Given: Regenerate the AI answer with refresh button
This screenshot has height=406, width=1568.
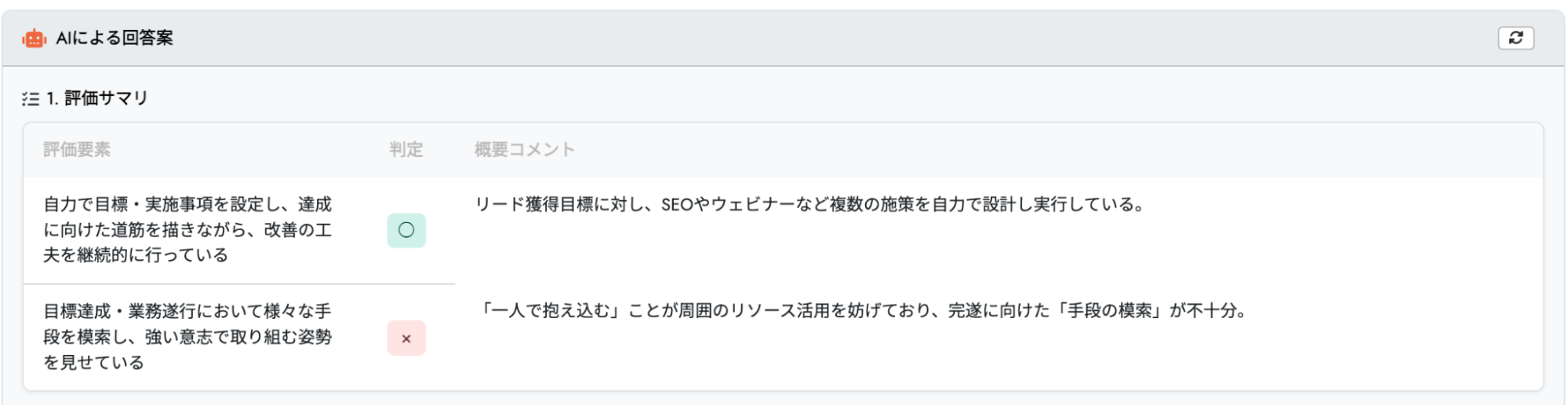Looking at the screenshot, I should [x=1515, y=38].
